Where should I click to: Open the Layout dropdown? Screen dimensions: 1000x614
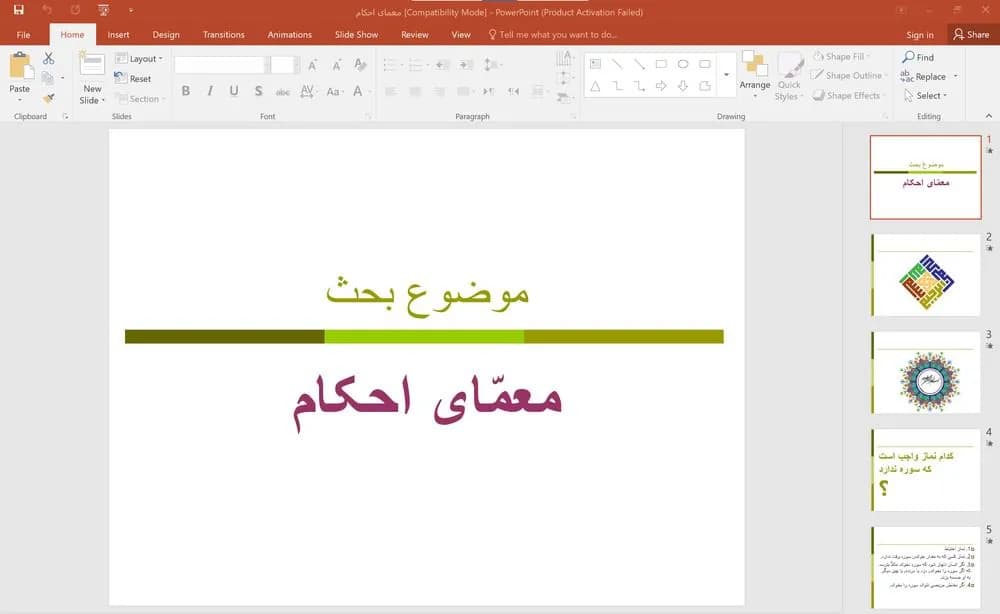pyautogui.click(x=138, y=59)
